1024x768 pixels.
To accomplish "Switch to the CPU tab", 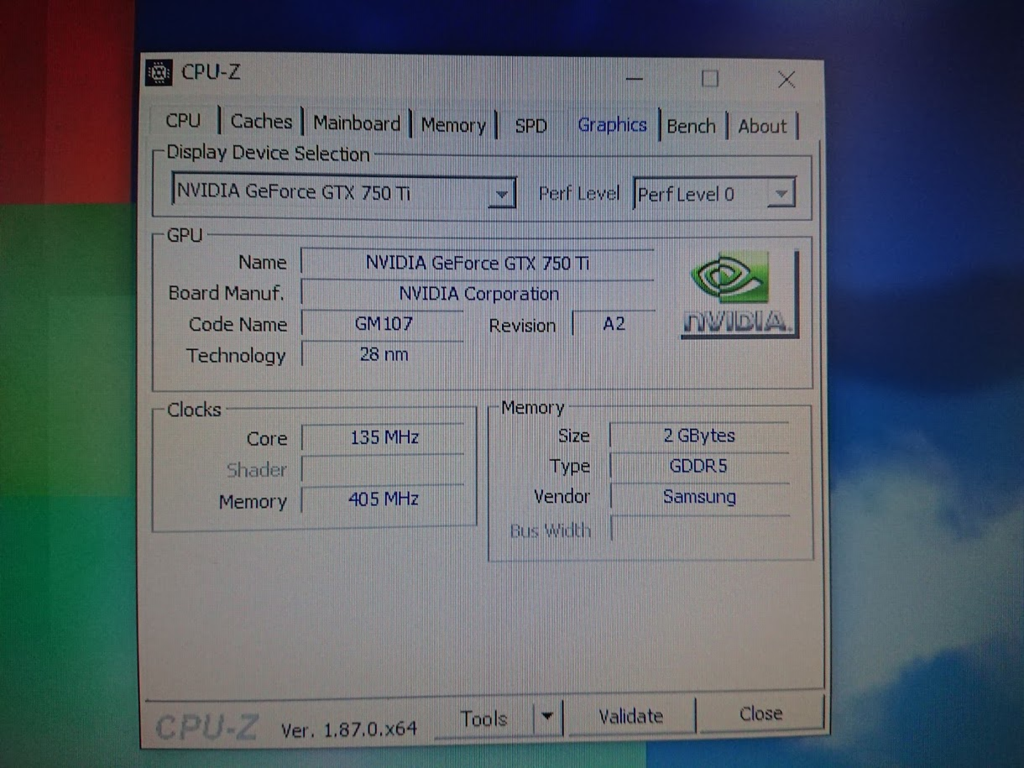I will (183, 121).
